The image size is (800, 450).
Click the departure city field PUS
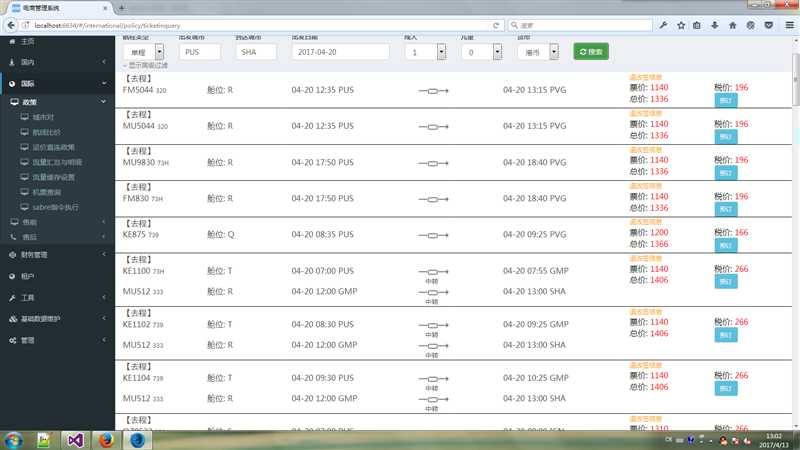point(199,52)
